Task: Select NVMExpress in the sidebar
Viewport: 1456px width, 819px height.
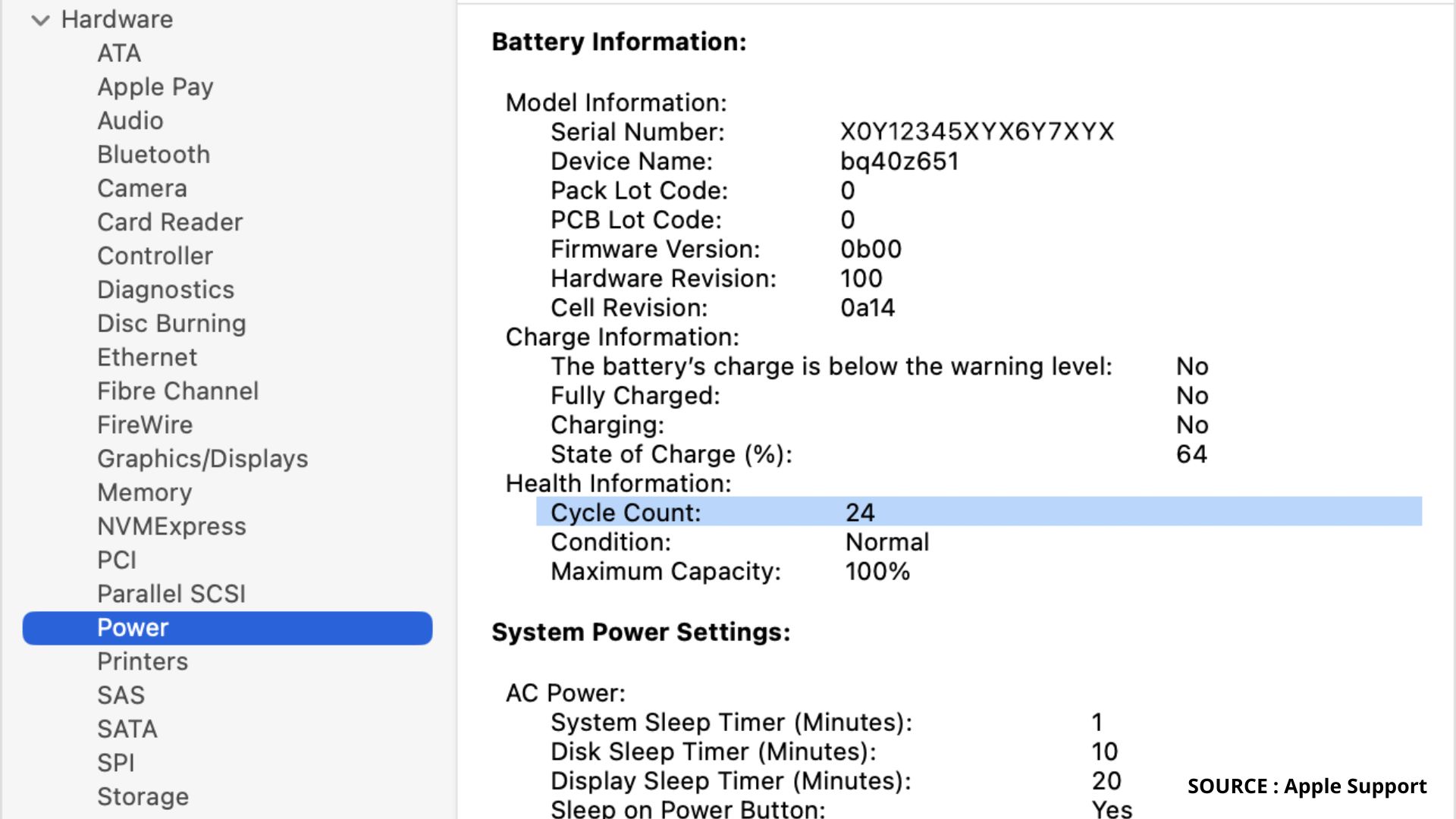Action: (x=172, y=526)
